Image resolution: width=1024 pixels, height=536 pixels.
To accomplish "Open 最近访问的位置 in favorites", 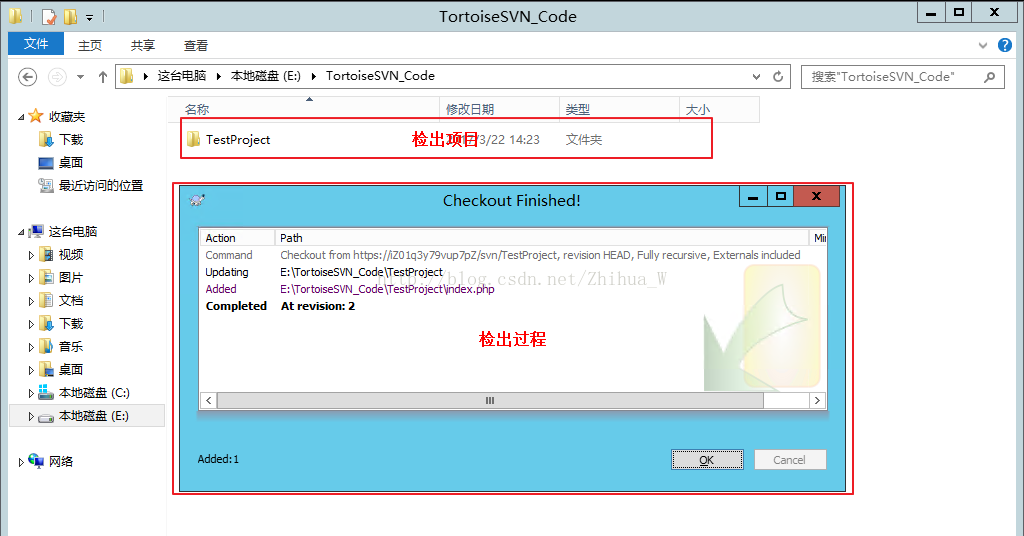I will point(101,185).
